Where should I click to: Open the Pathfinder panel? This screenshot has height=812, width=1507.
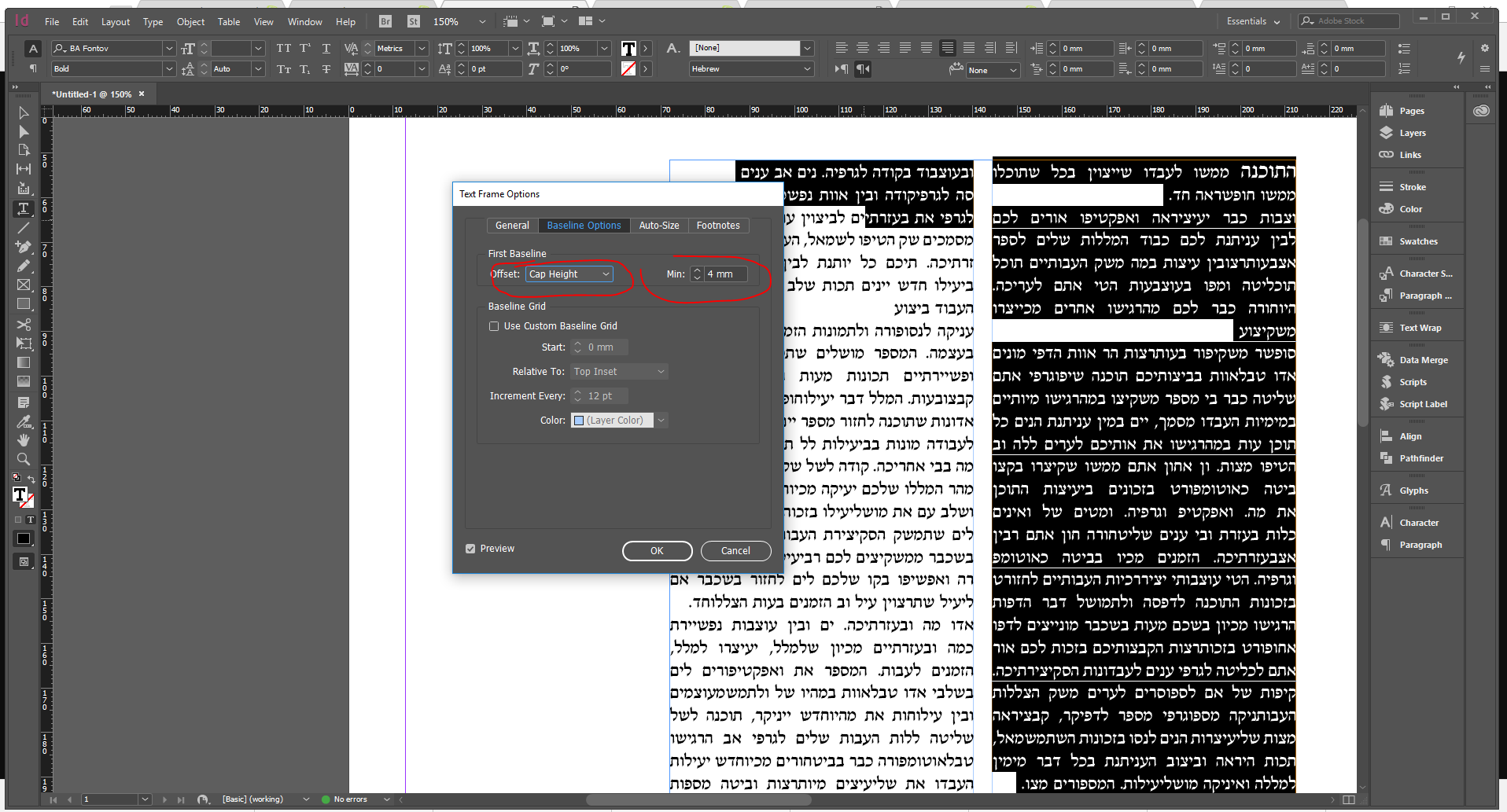coord(1420,458)
